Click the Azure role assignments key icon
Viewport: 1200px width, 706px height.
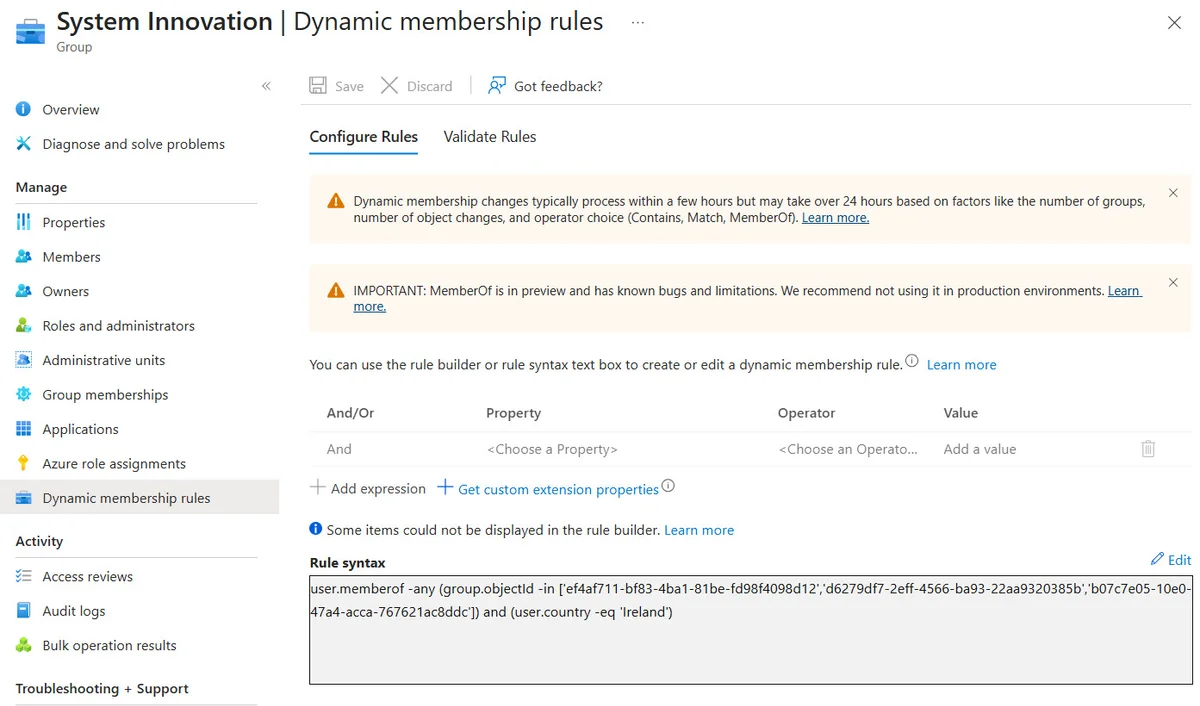23,464
